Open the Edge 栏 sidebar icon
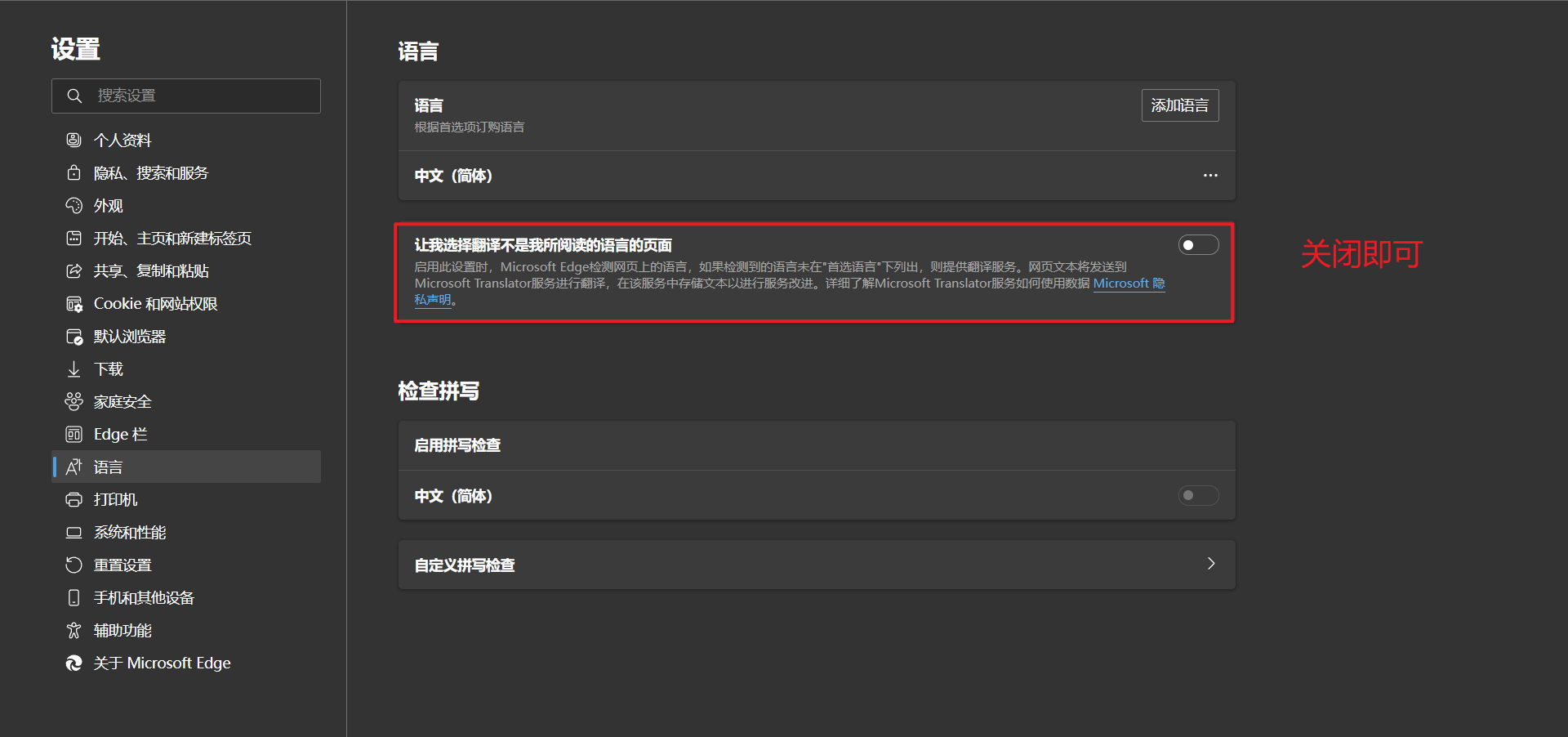1568x737 pixels. (x=74, y=434)
